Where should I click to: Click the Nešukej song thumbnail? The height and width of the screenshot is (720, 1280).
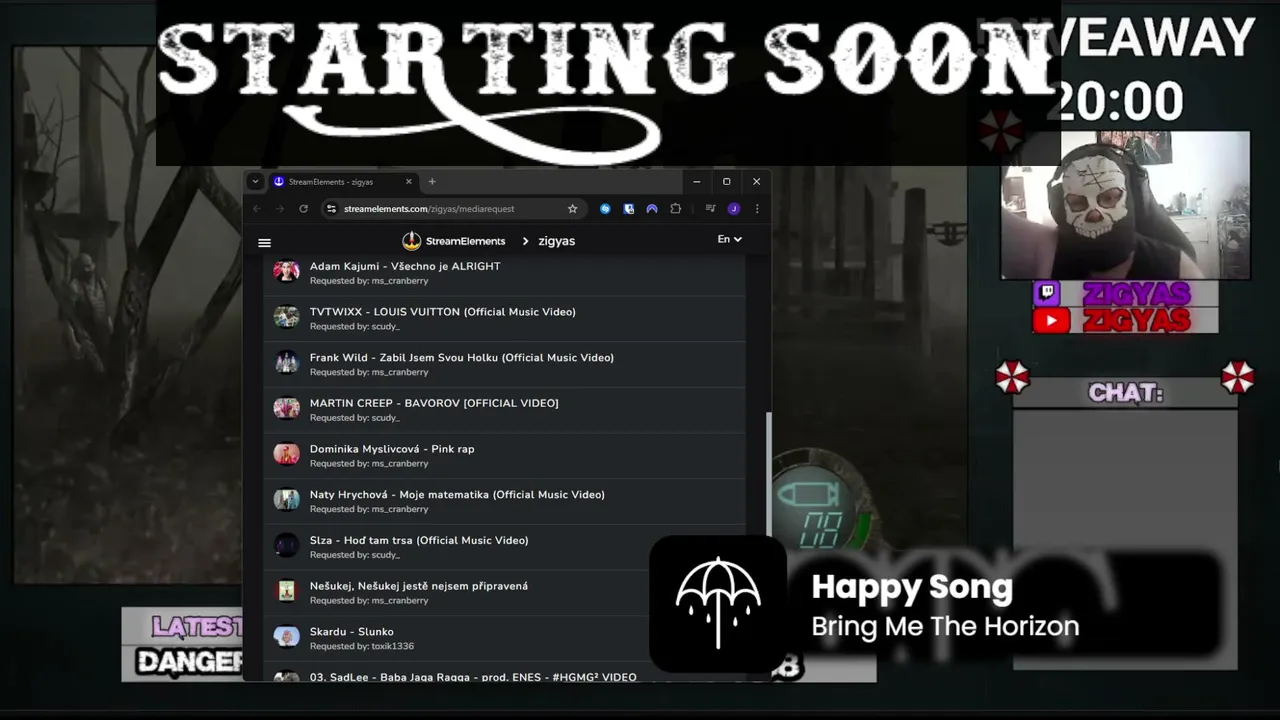click(x=287, y=591)
